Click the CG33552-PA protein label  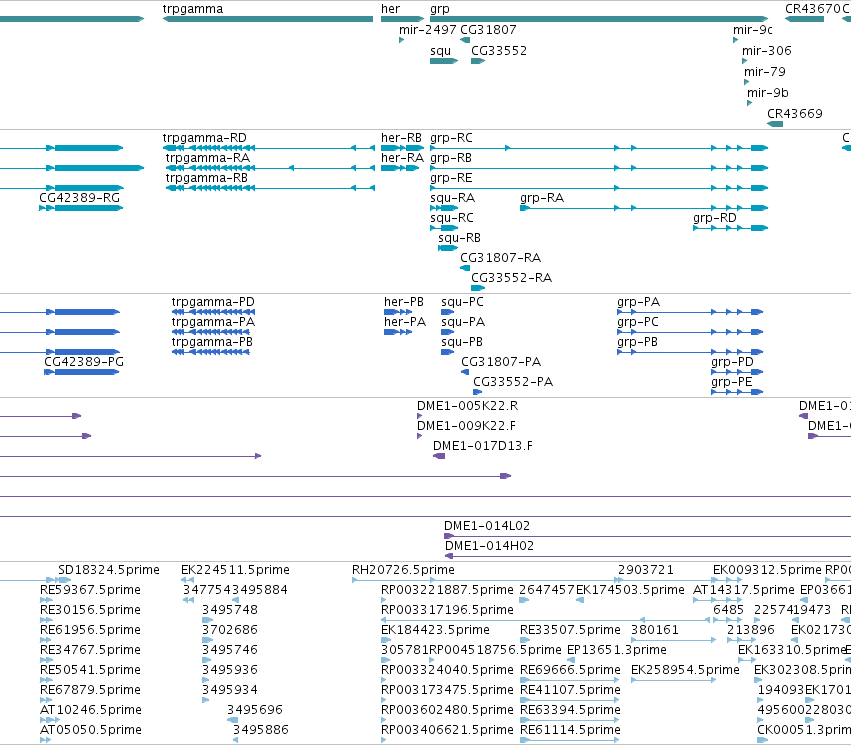click(513, 381)
